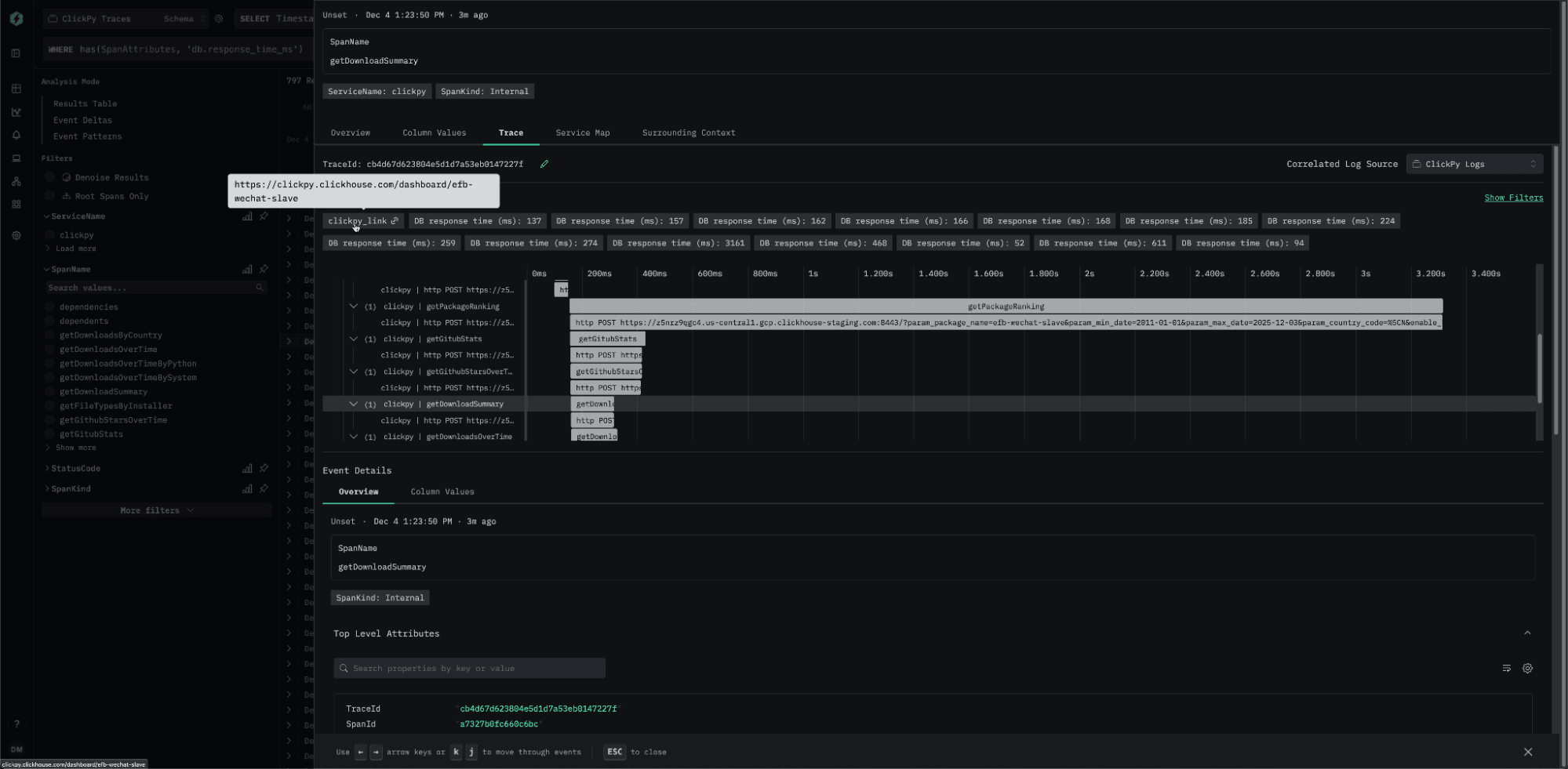Viewport: 1568px width, 769px height.
Task: Switch to the Service Map tab
Action: tap(582, 133)
